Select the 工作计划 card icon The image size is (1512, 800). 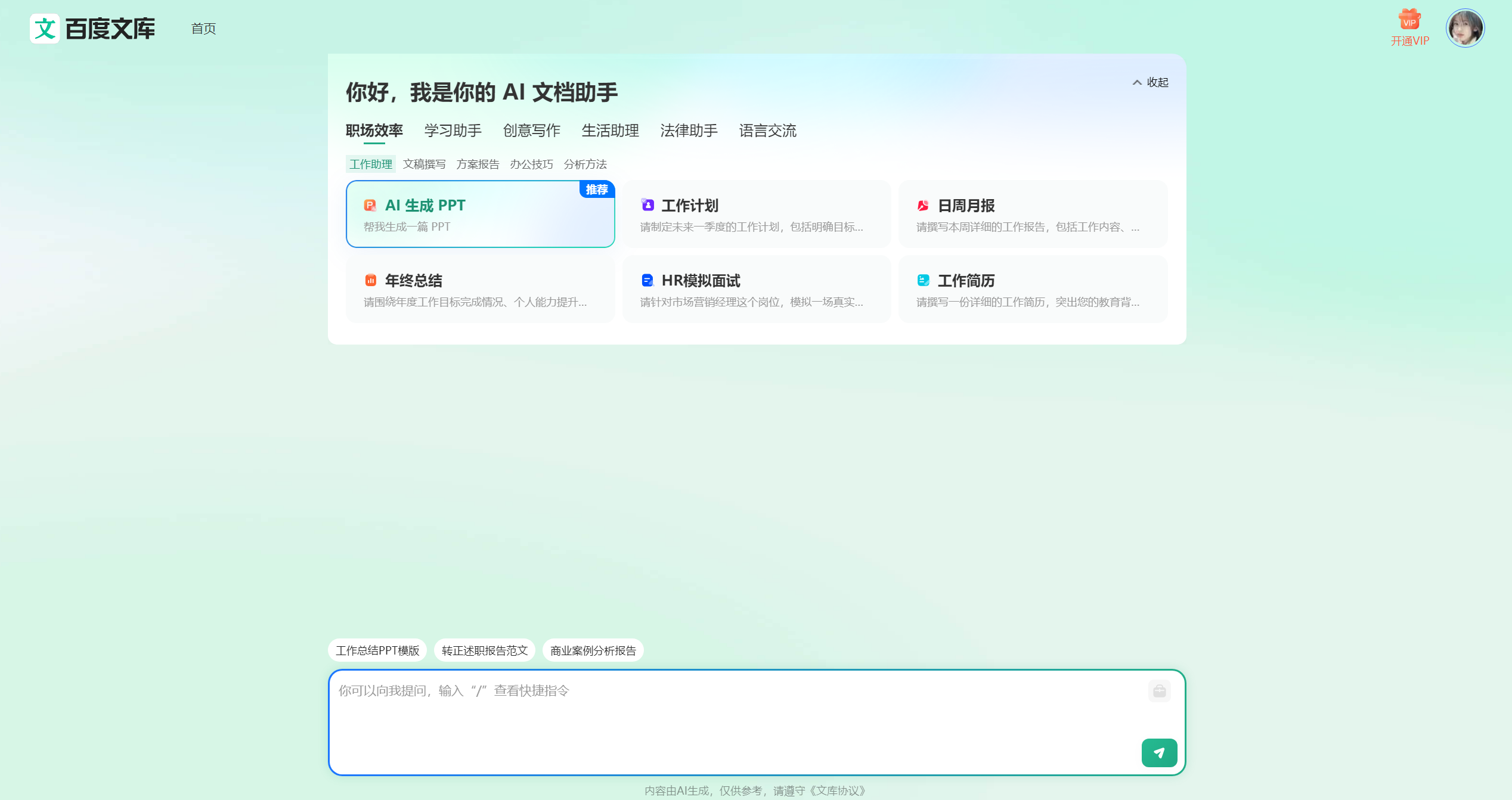647,205
